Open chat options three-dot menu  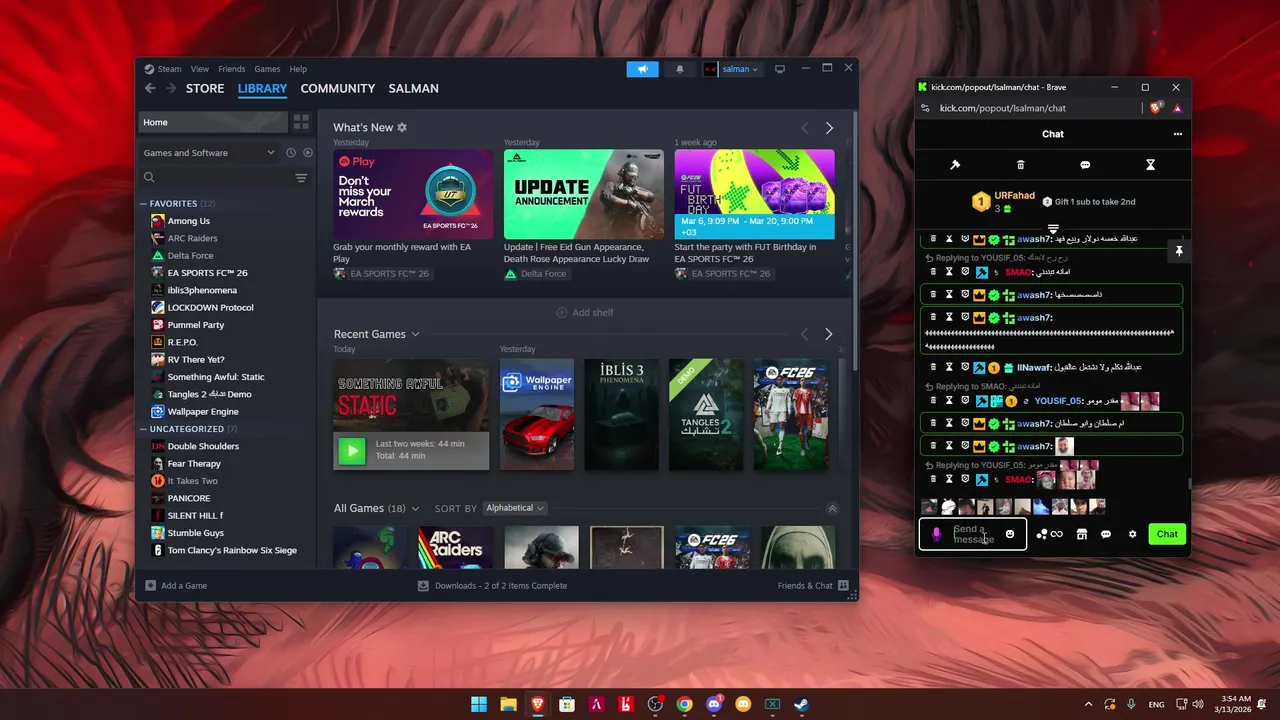[x=1178, y=134]
